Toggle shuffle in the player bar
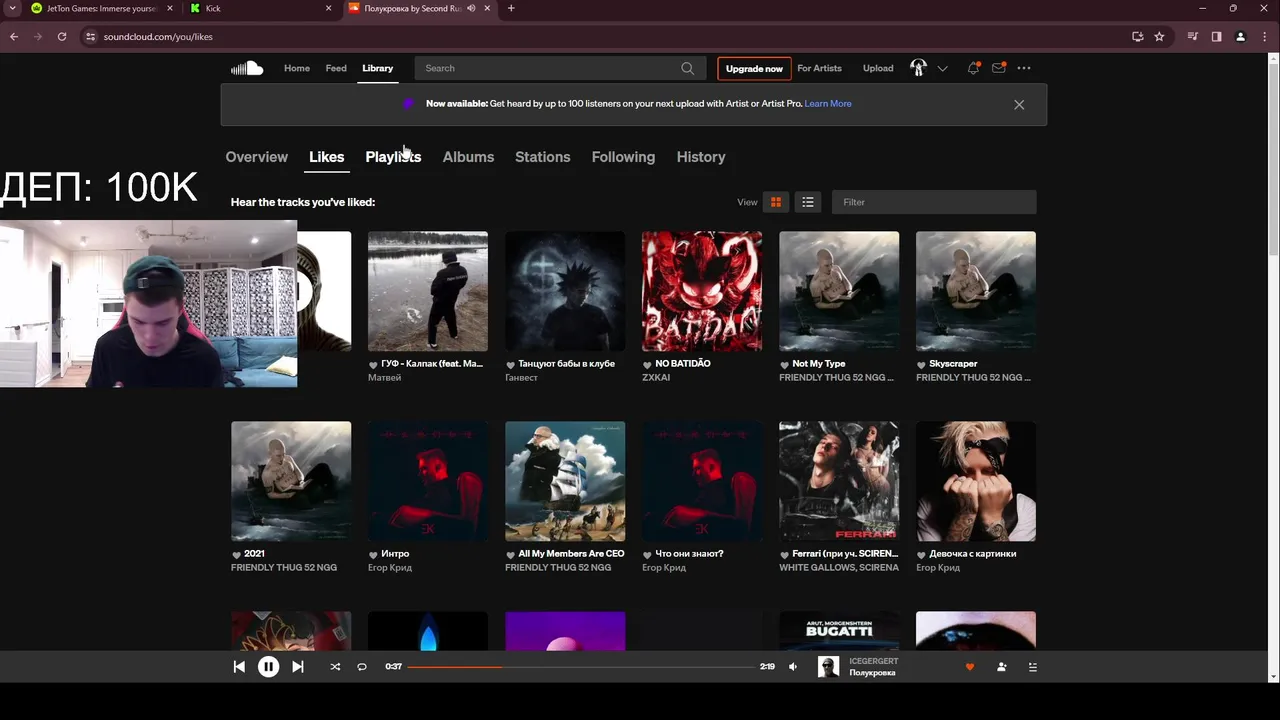Image resolution: width=1280 pixels, height=720 pixels. click(335, 667)
